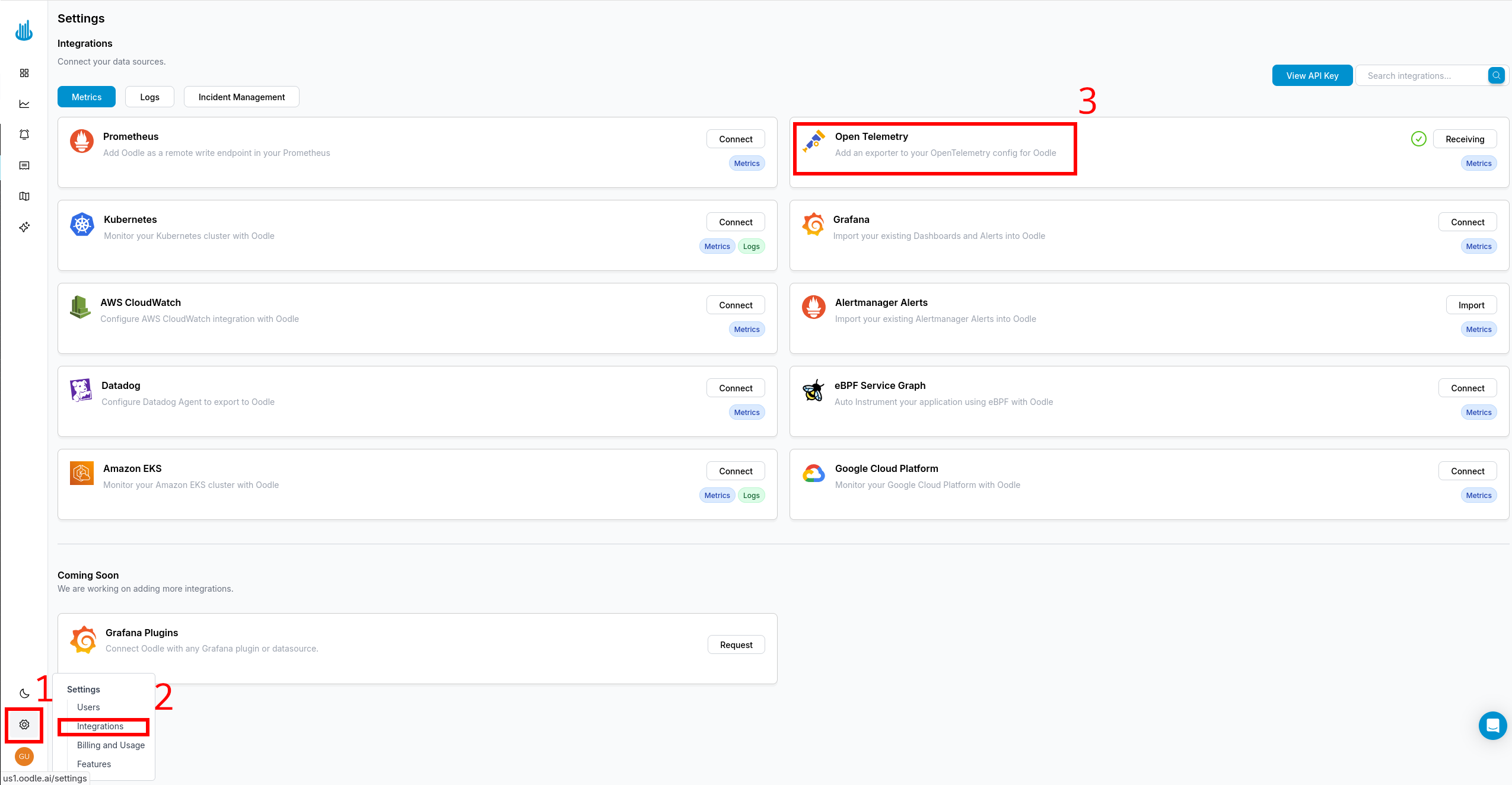The image size is (1512, 785).
Task: Click Metrics tag on Datadog card
Action: tap(747, 412)
